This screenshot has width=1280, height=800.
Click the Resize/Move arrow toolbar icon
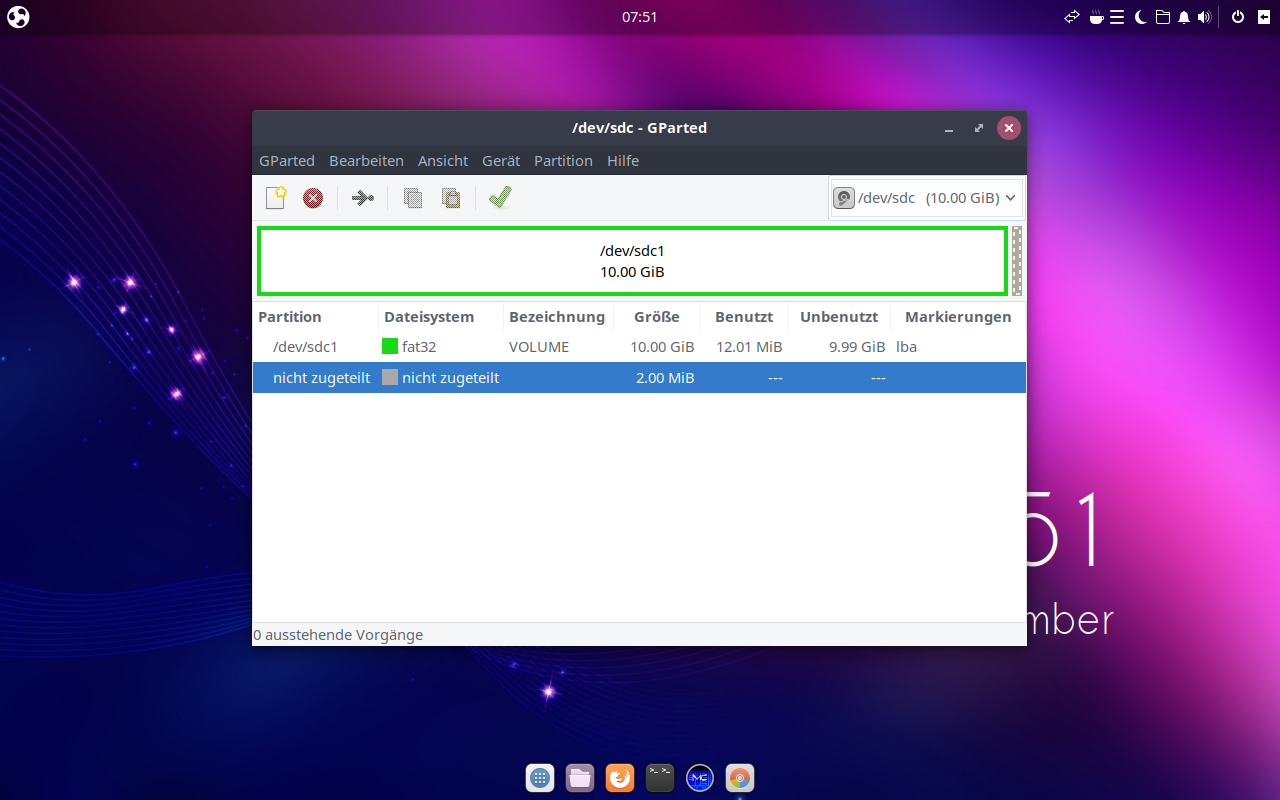[362, 198]
